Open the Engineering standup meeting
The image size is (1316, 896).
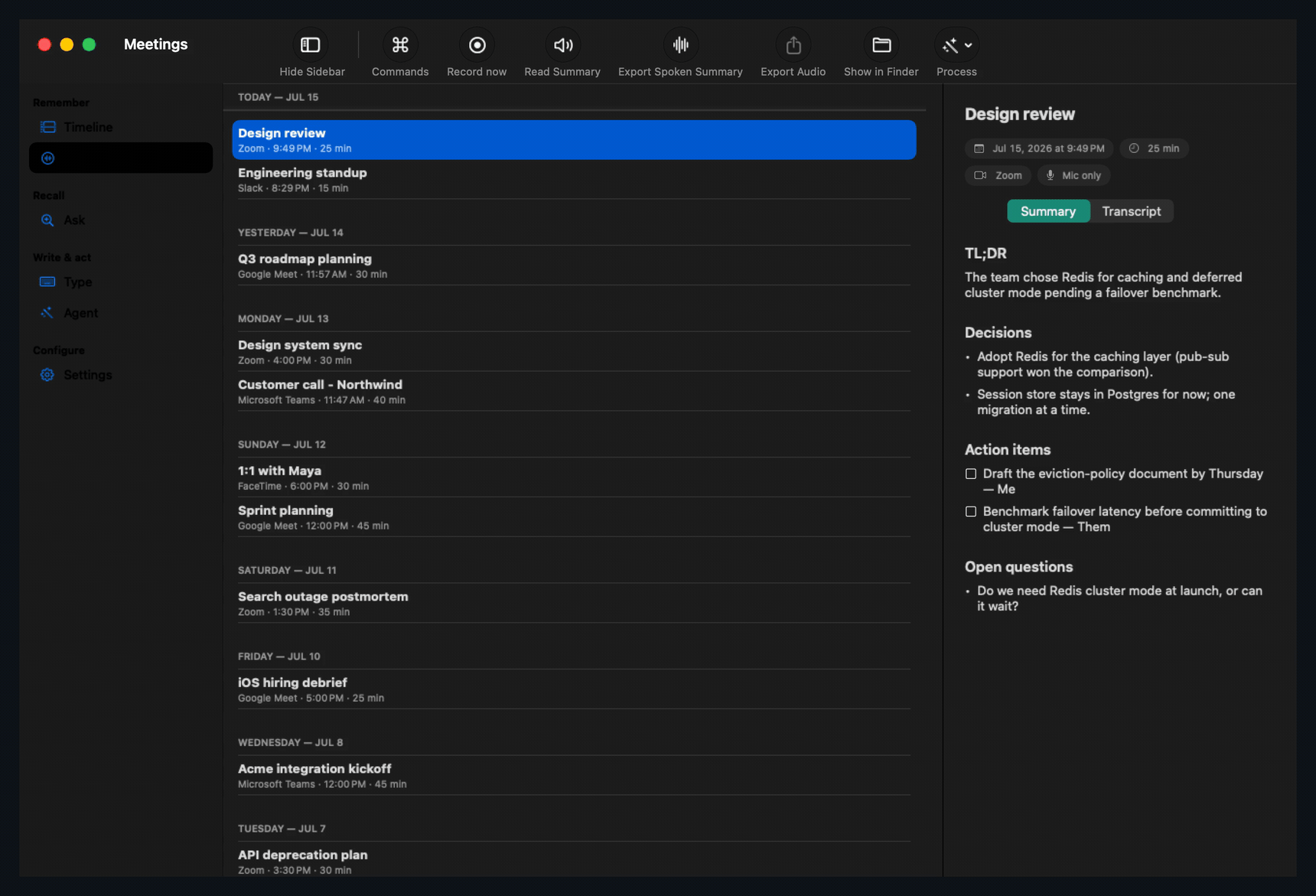574,180
